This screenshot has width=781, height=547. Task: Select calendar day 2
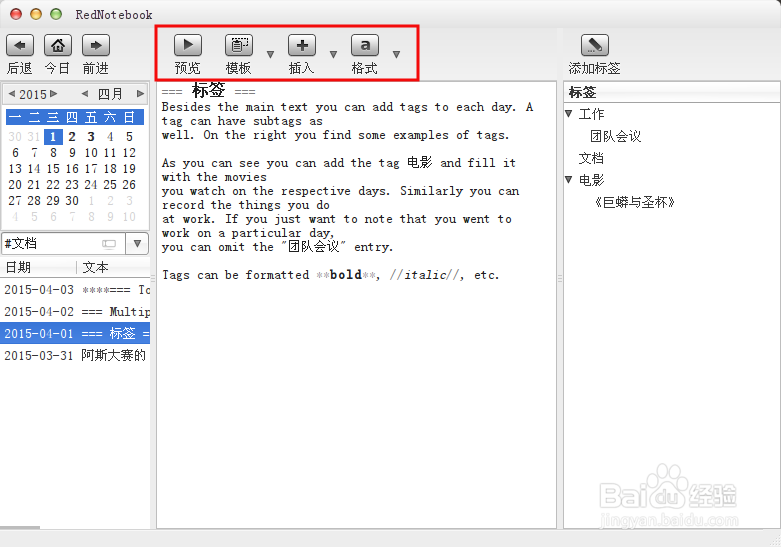(x=72, y=137)
